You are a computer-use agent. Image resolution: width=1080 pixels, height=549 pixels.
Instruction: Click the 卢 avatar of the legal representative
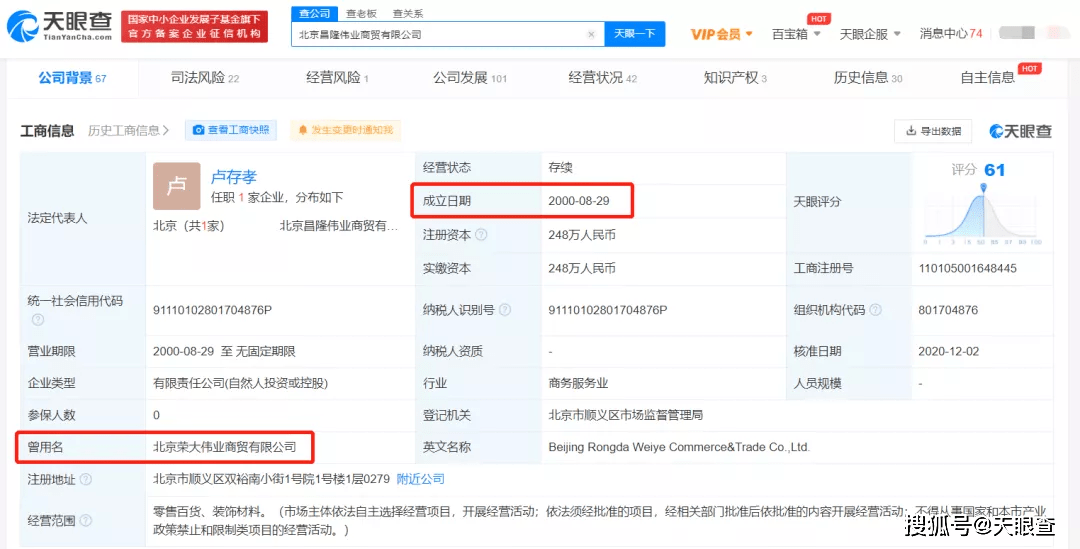click(x=176, y=186)
